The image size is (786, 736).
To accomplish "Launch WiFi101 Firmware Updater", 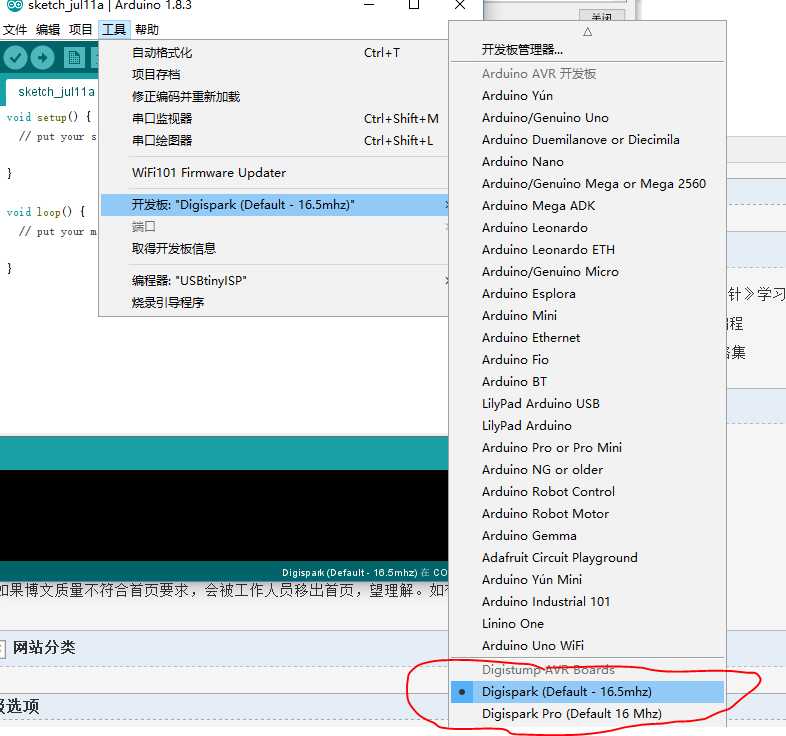I will 274,173.
